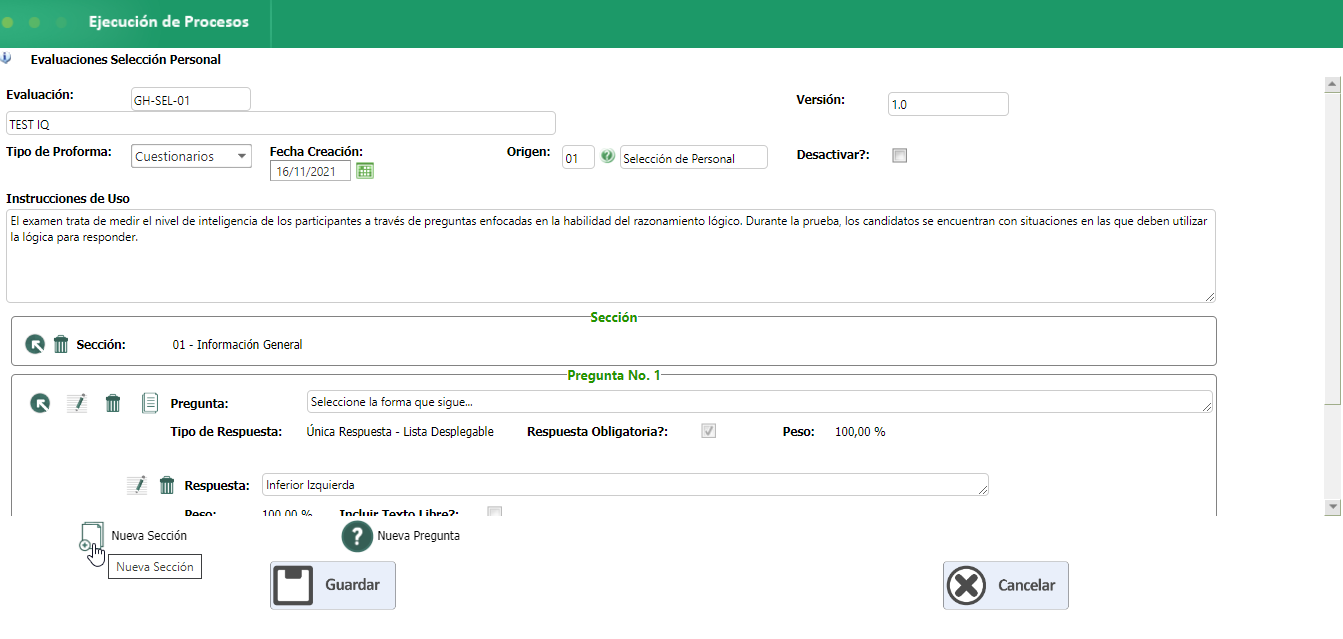1343x639 pixels.
Task: Click the Peso value 100,00 %
Action: coord(860,432)
